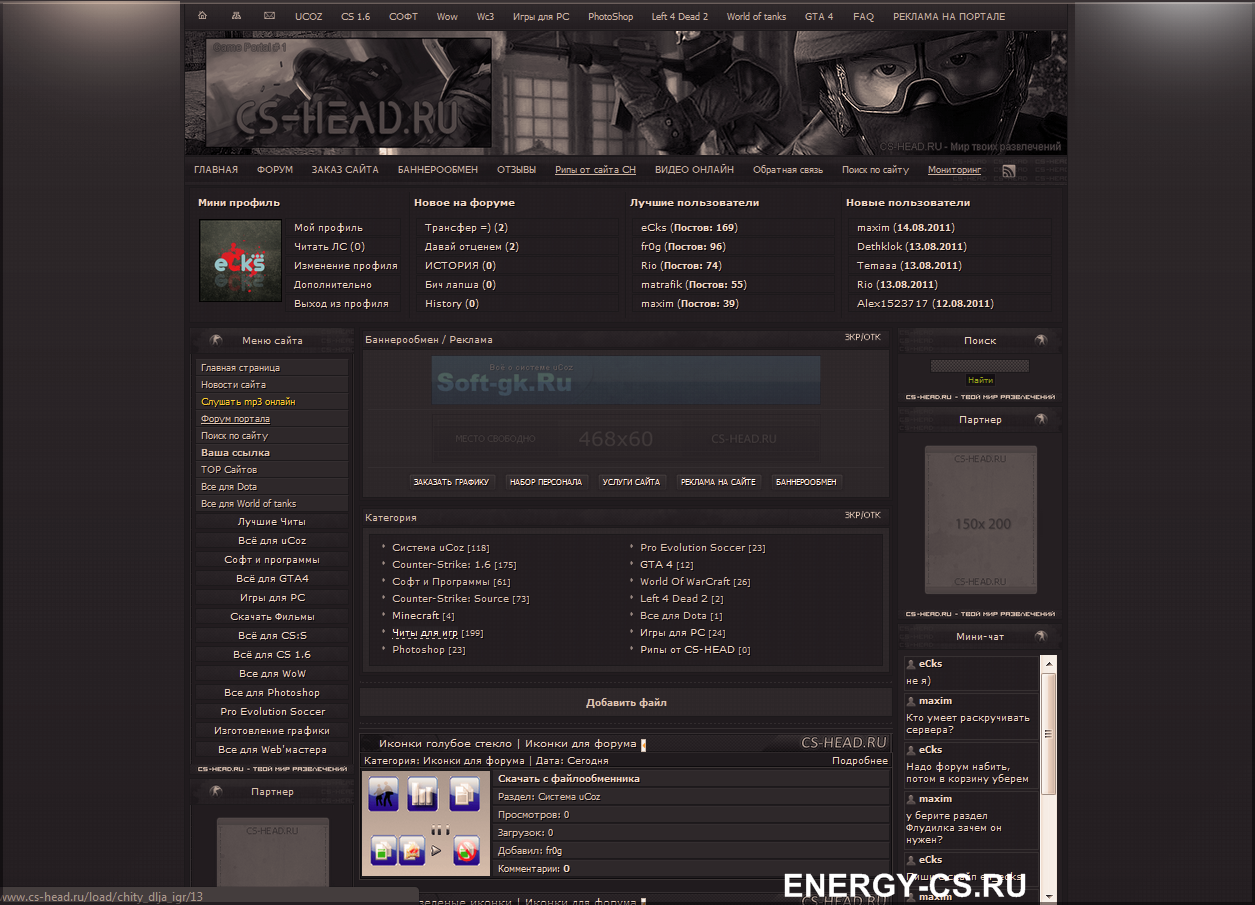
Task: Open Изготовление графики sidebar item
Action: point(272,731)
